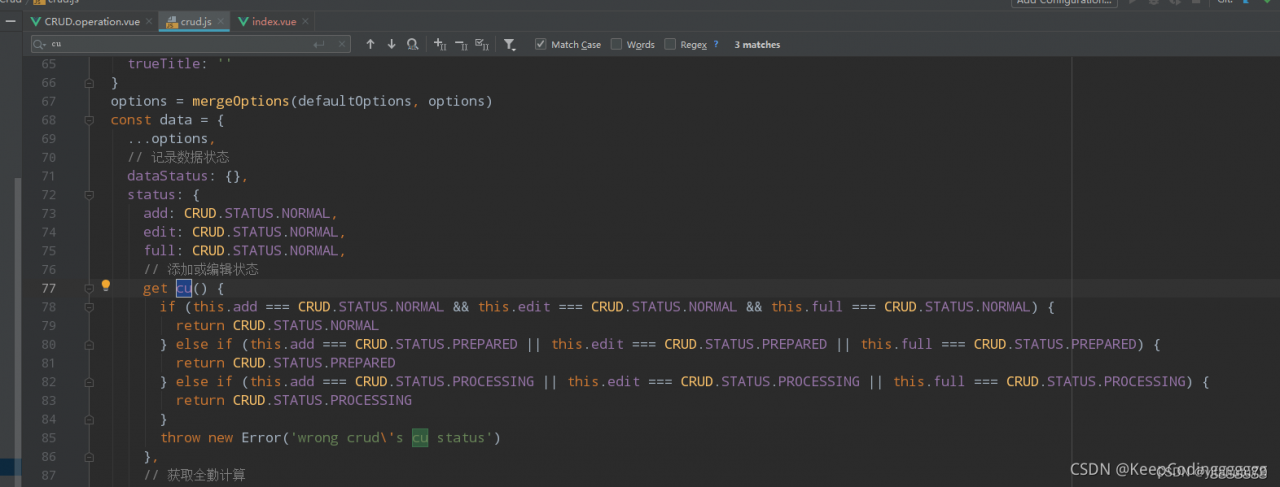Open search history magnifier in find bar
The width and height of the screenshot is (1280, 487).
tap(39, 44)
